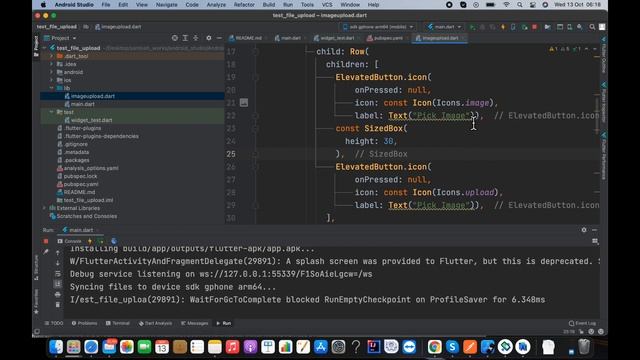Click the green Run app icon in toolbar
Image resolution: width=640 pixels, height=360 pixels.
pyautogui.click(x=472, y=27)
